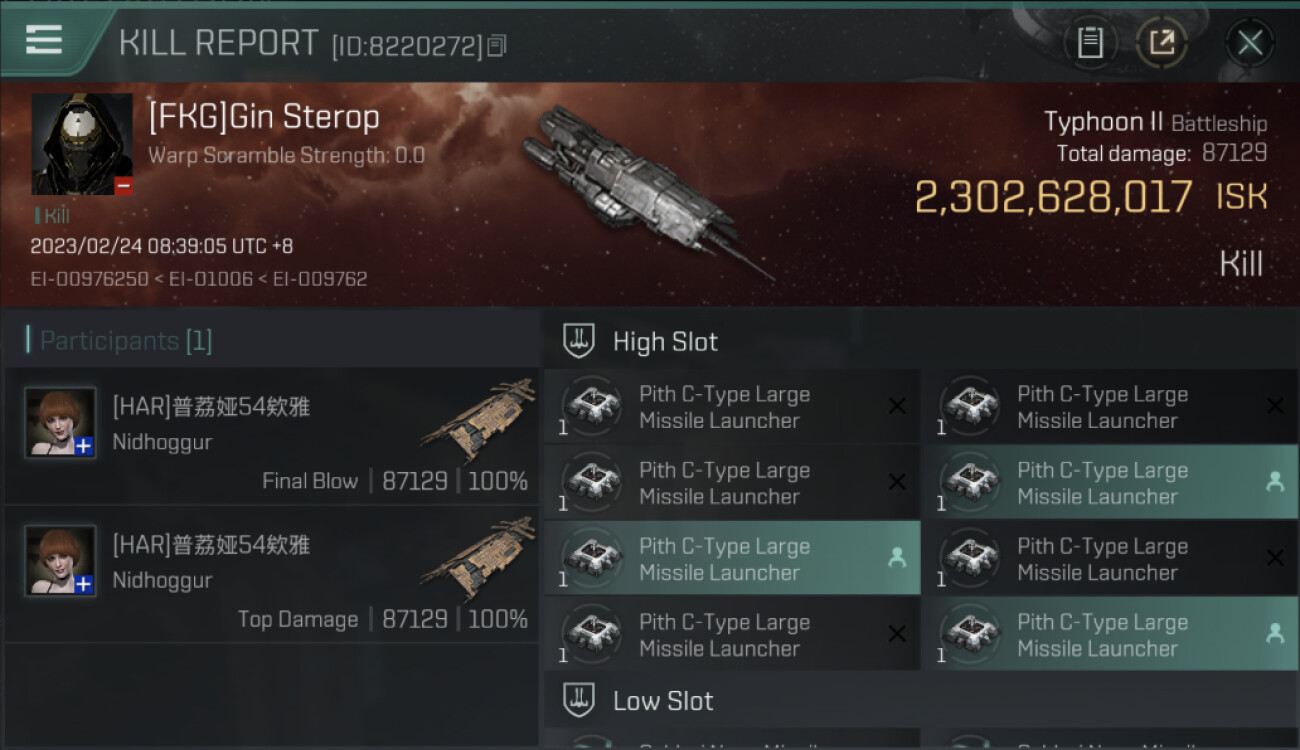Click X mark on top-left launcher
1300x750 pixels.
(897, 406)
